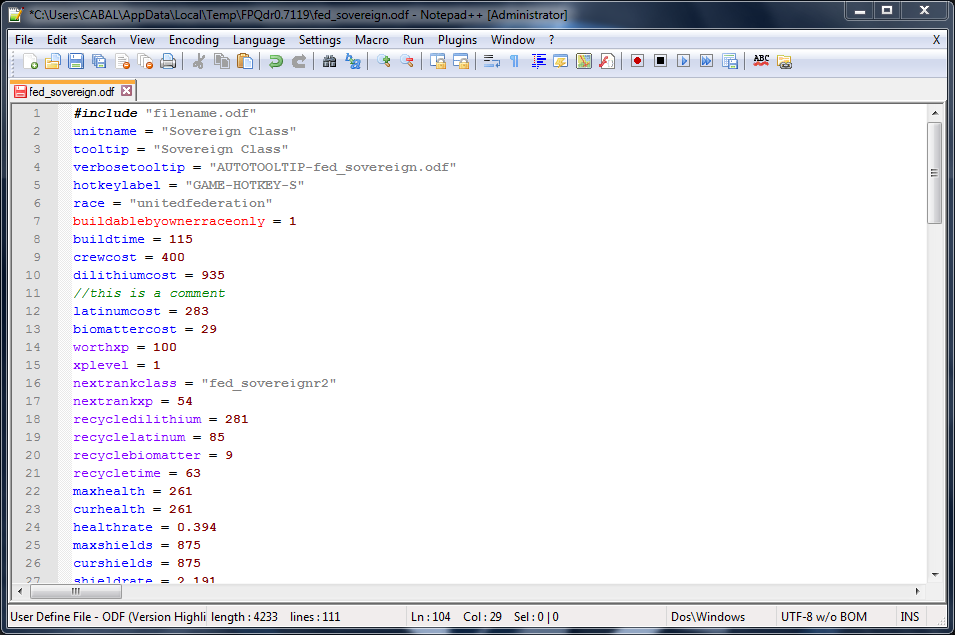Click the buildablebyownerraceonly line
Image resolution: width=955 pixels, height=635 pixels.
tap(185, 221)
